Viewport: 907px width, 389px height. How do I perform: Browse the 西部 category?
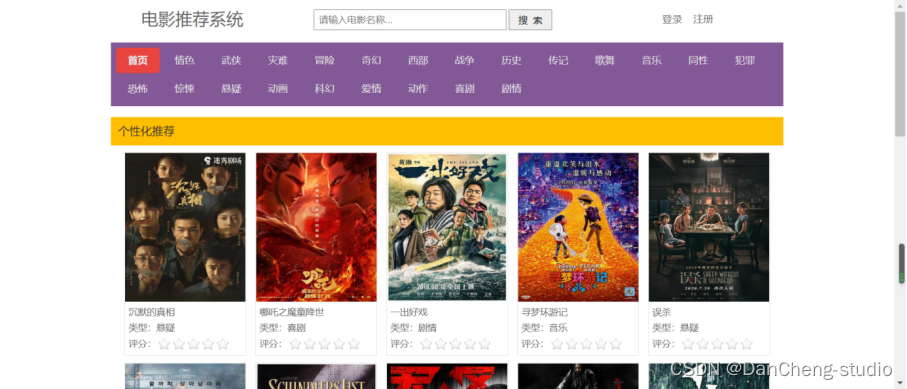click(418, 60)
